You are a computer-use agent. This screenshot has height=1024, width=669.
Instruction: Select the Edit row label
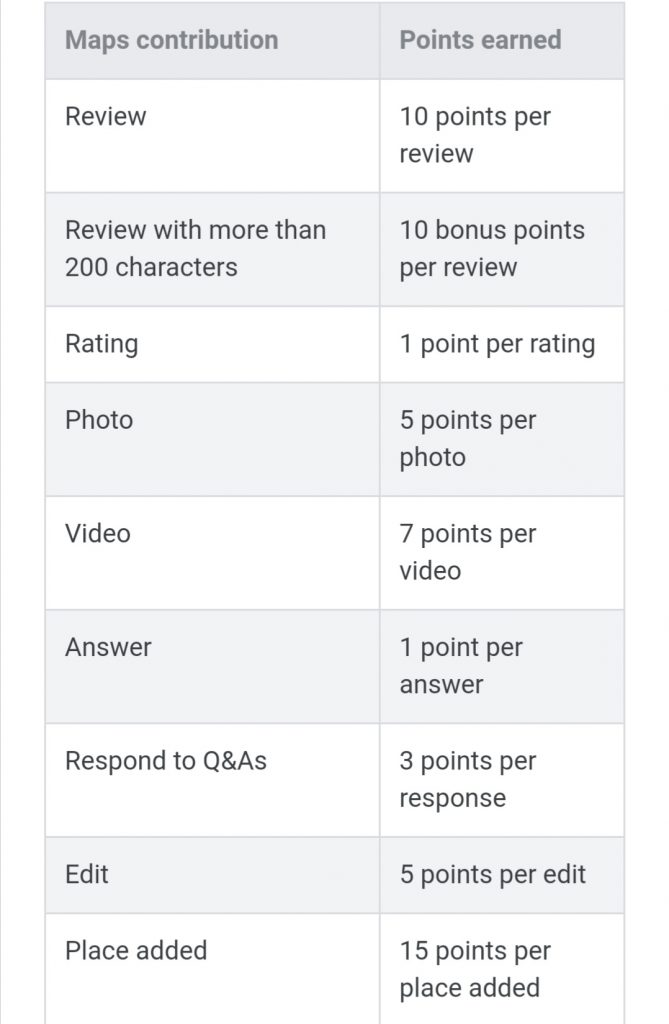coord(87,874)
